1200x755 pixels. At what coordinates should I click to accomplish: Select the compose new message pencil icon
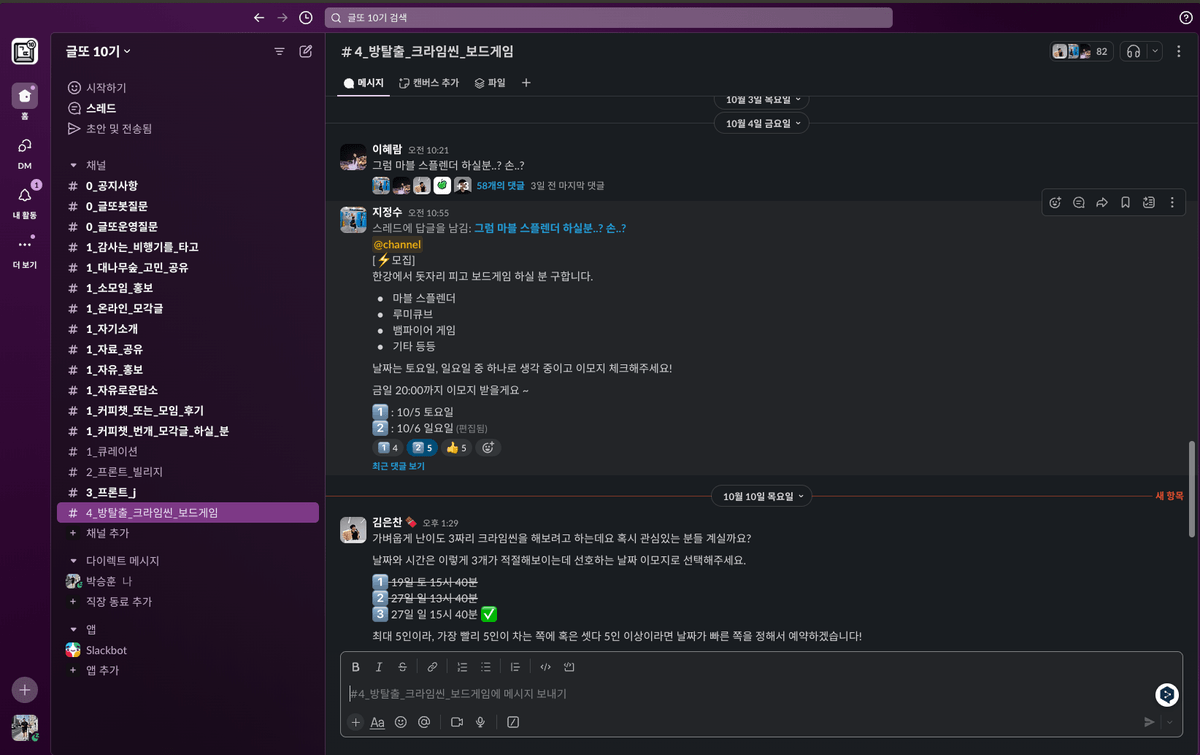305,51
